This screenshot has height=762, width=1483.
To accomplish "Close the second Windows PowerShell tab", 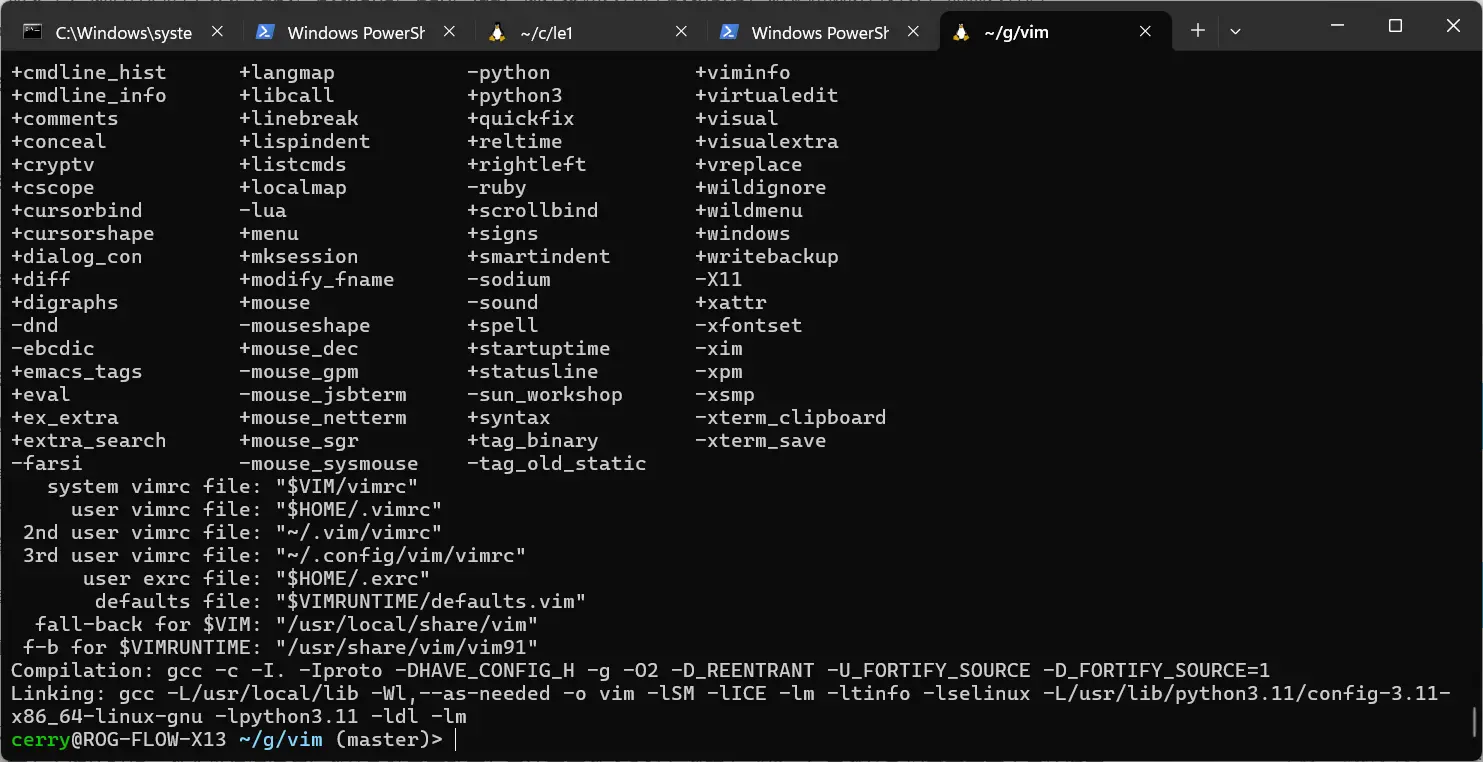I will click(x=913, y=32).
